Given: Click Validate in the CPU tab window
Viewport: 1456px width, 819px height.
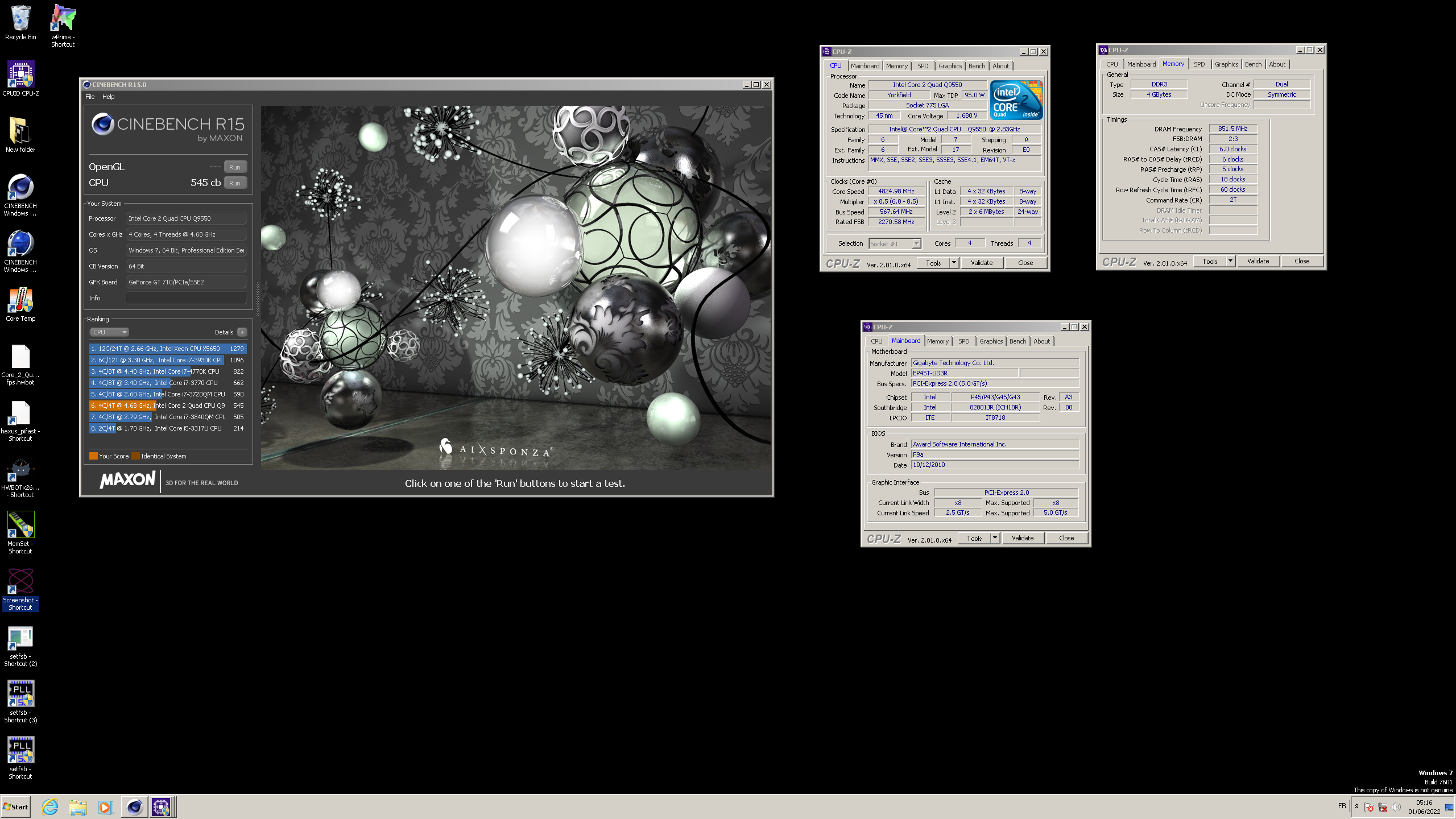Looking at the screenshot, I should 982,263.
